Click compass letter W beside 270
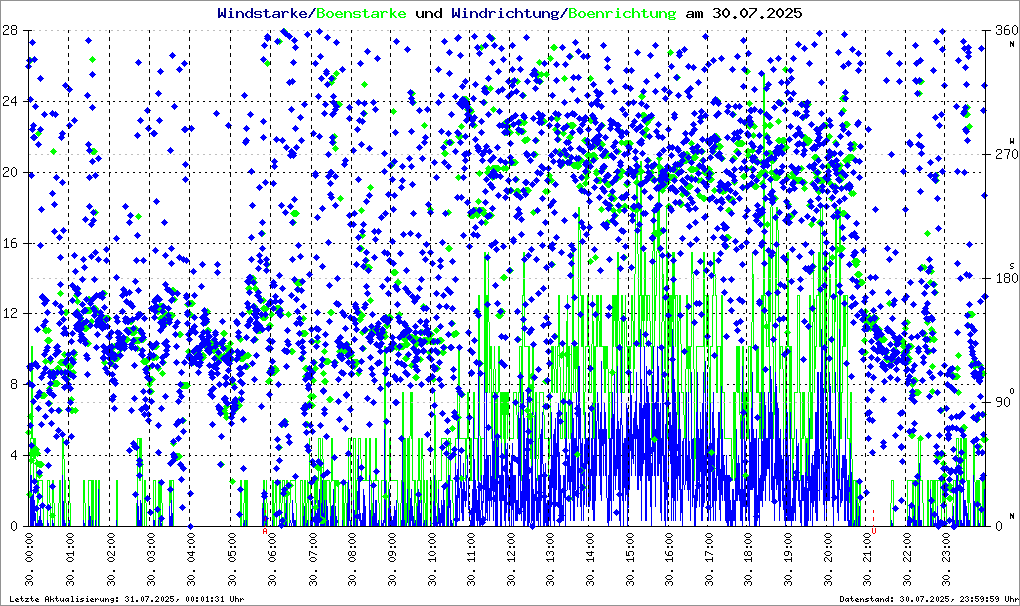 tap(1012, 141)
